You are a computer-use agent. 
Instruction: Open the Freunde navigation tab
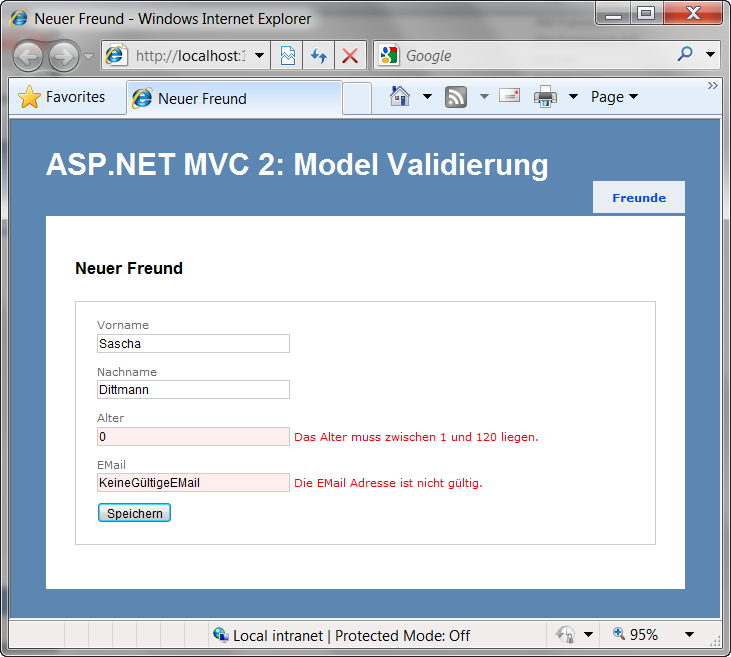(x=639, y=198)
